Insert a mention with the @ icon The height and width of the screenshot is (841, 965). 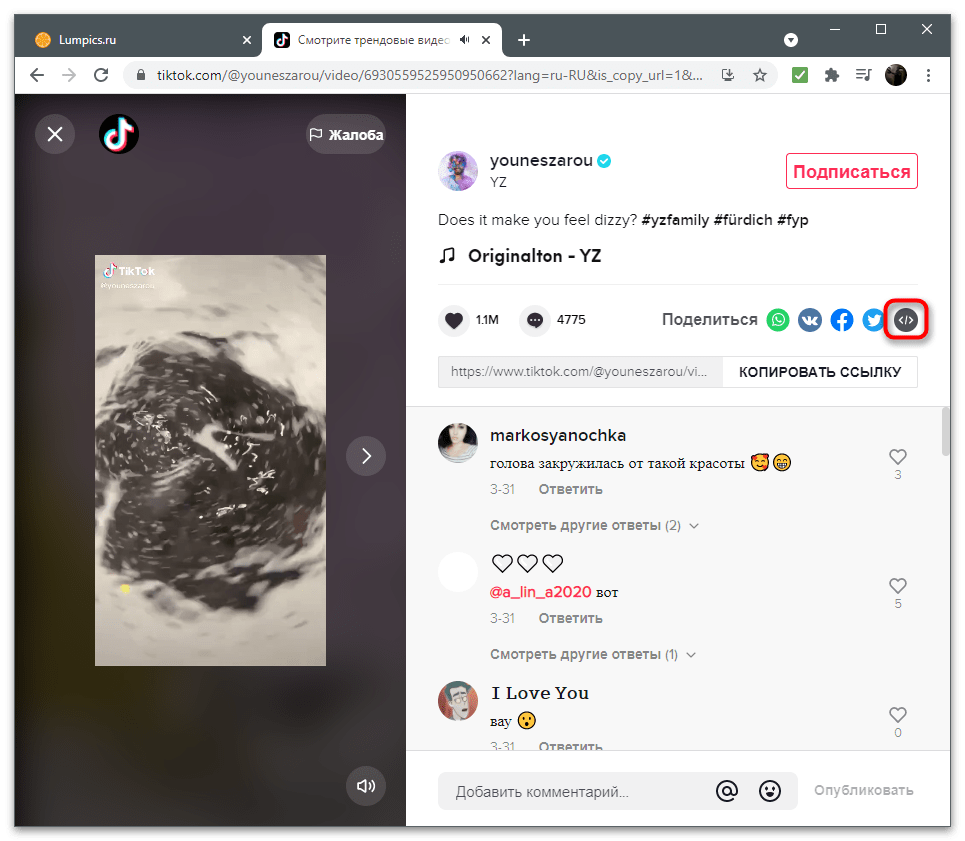(x=727, y=791)
